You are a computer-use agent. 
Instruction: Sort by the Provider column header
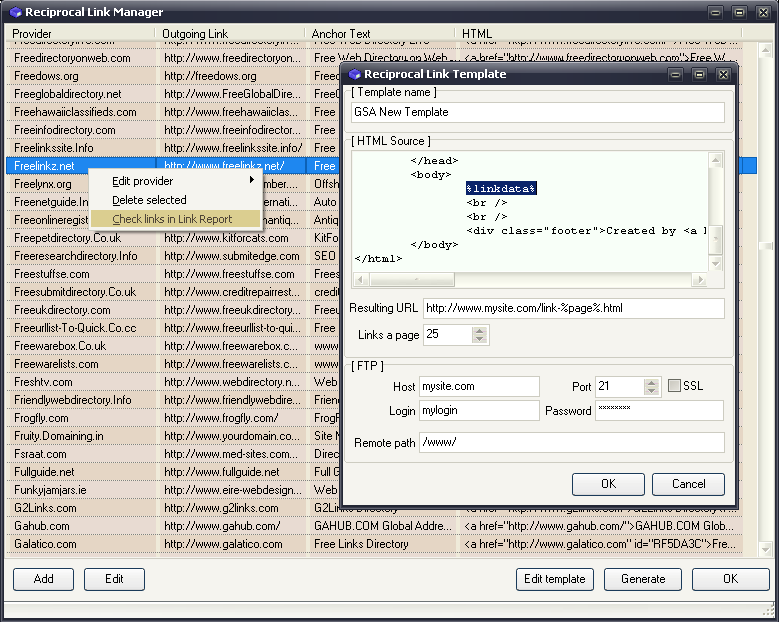(80, 34)
